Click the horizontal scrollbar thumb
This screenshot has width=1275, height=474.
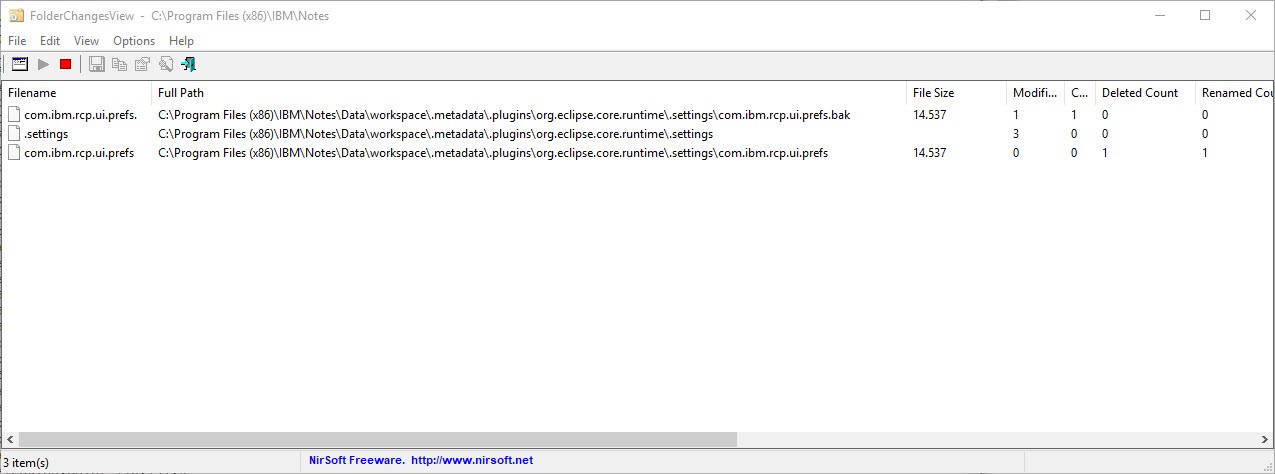click(x=378, y=440)
